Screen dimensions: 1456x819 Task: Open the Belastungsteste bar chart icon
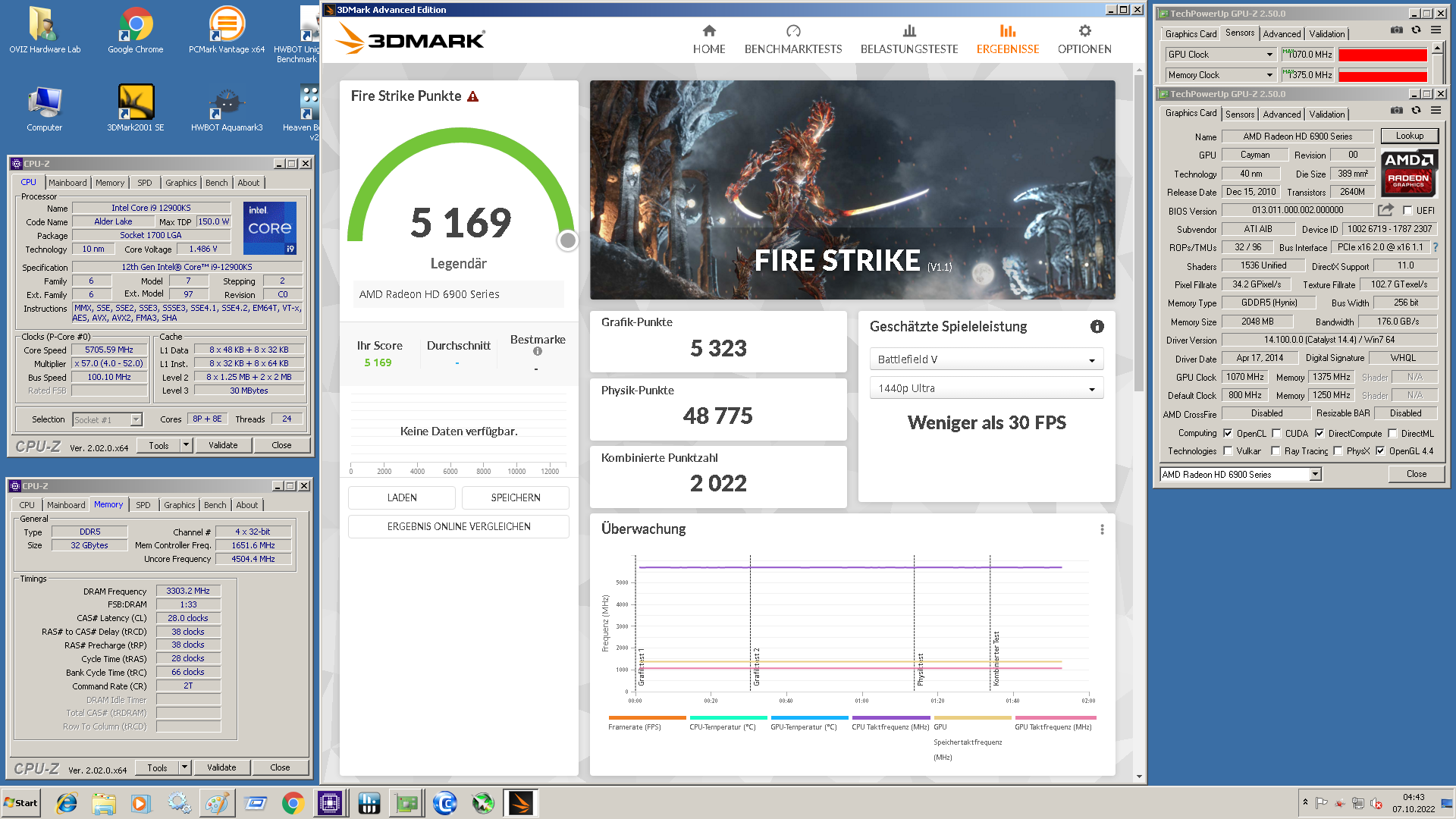point(909,31)
